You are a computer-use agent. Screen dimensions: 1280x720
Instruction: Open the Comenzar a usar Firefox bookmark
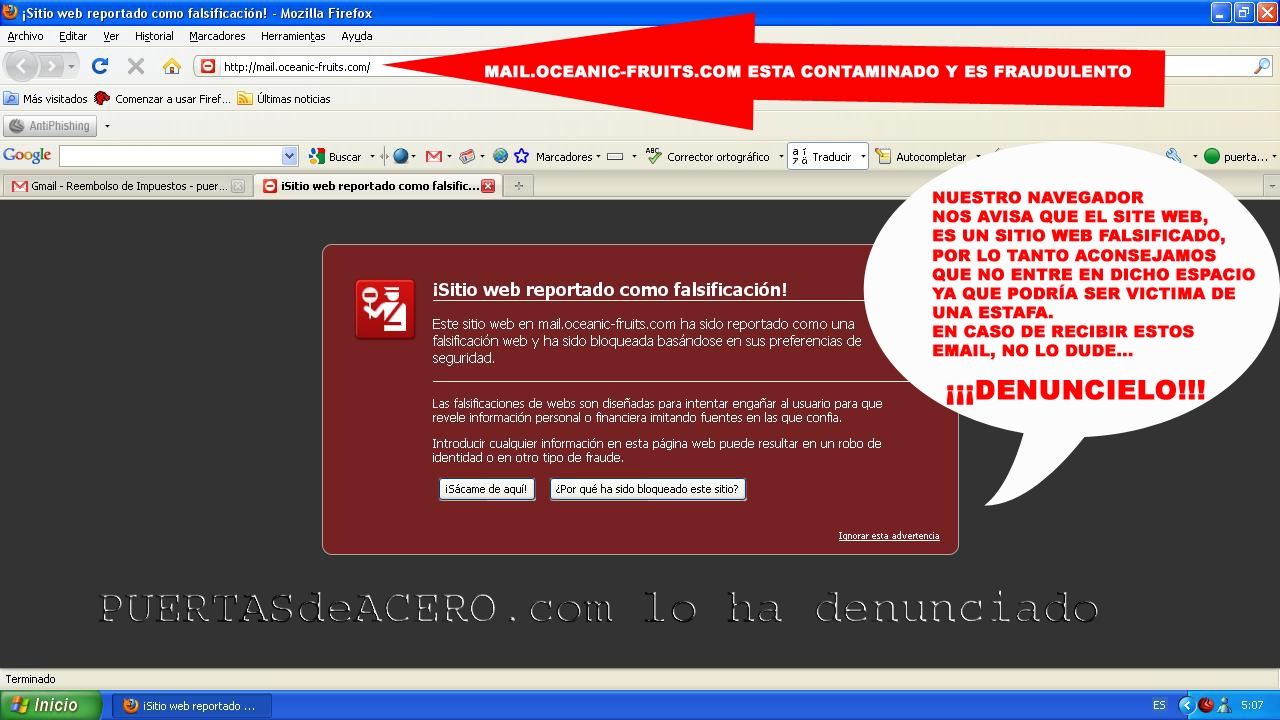coord(162,99)
